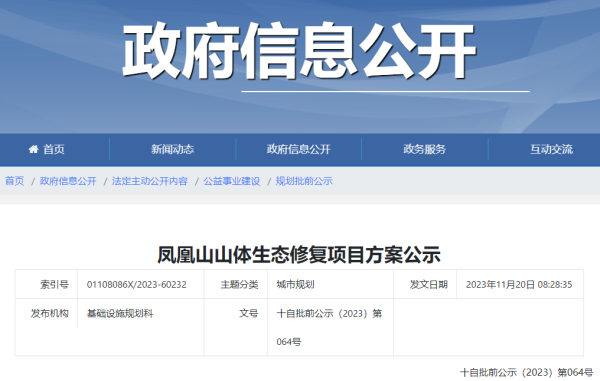Click the 索引号 label cell

pyautogui.click(x=54, y=285)
